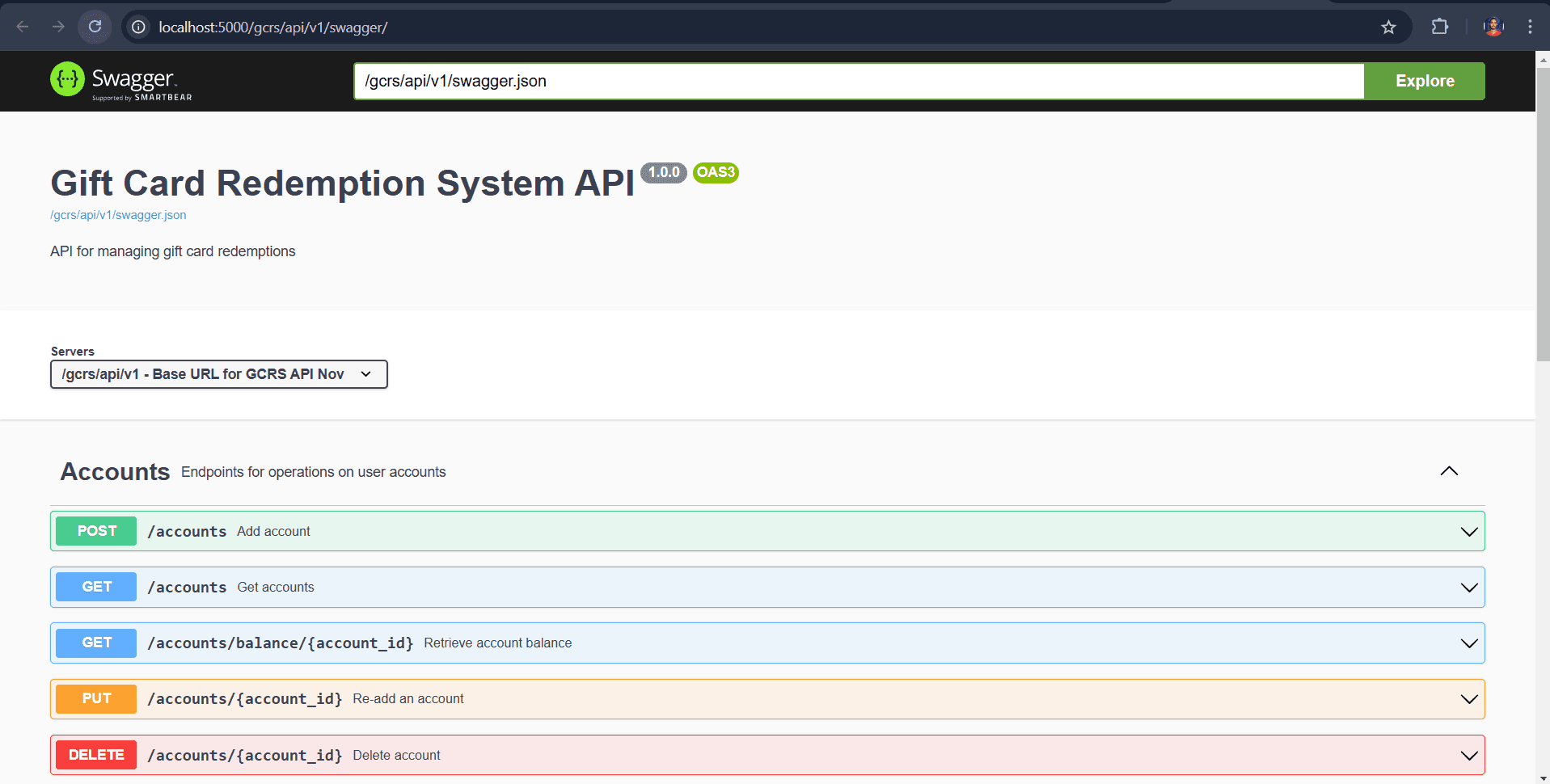Click the 'Retrieve account balance' description
Image resolution: width=1550 pixels, height=784 pixels.
point(497,643)
